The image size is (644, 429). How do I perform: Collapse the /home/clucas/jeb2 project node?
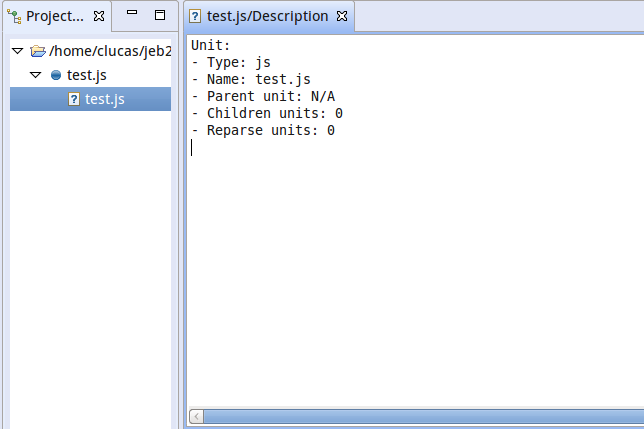[18, 51]
